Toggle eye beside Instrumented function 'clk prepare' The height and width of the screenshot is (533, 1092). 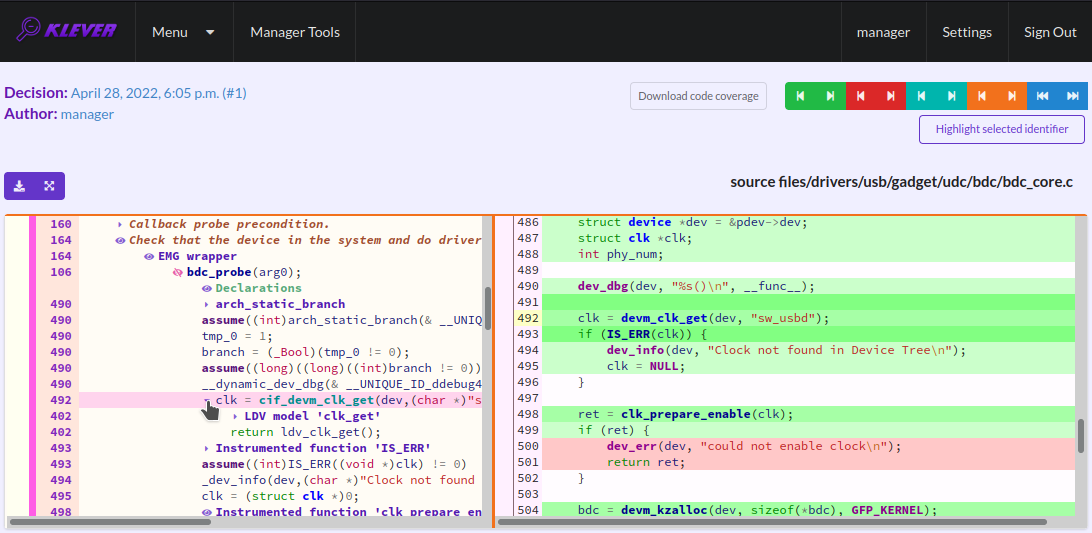207,513
